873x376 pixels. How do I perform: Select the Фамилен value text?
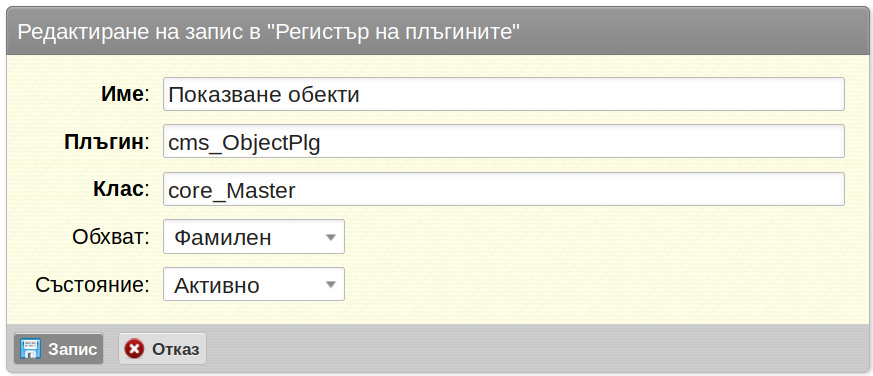coord(223,238)
